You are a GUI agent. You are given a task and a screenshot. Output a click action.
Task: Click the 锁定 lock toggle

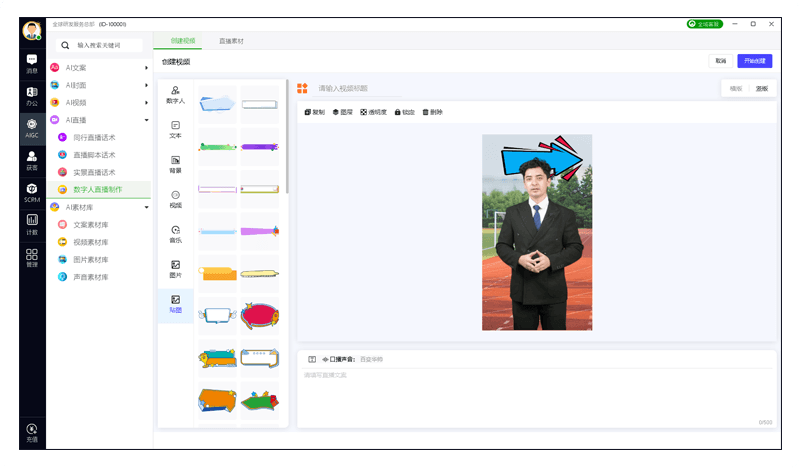point(405,112)
